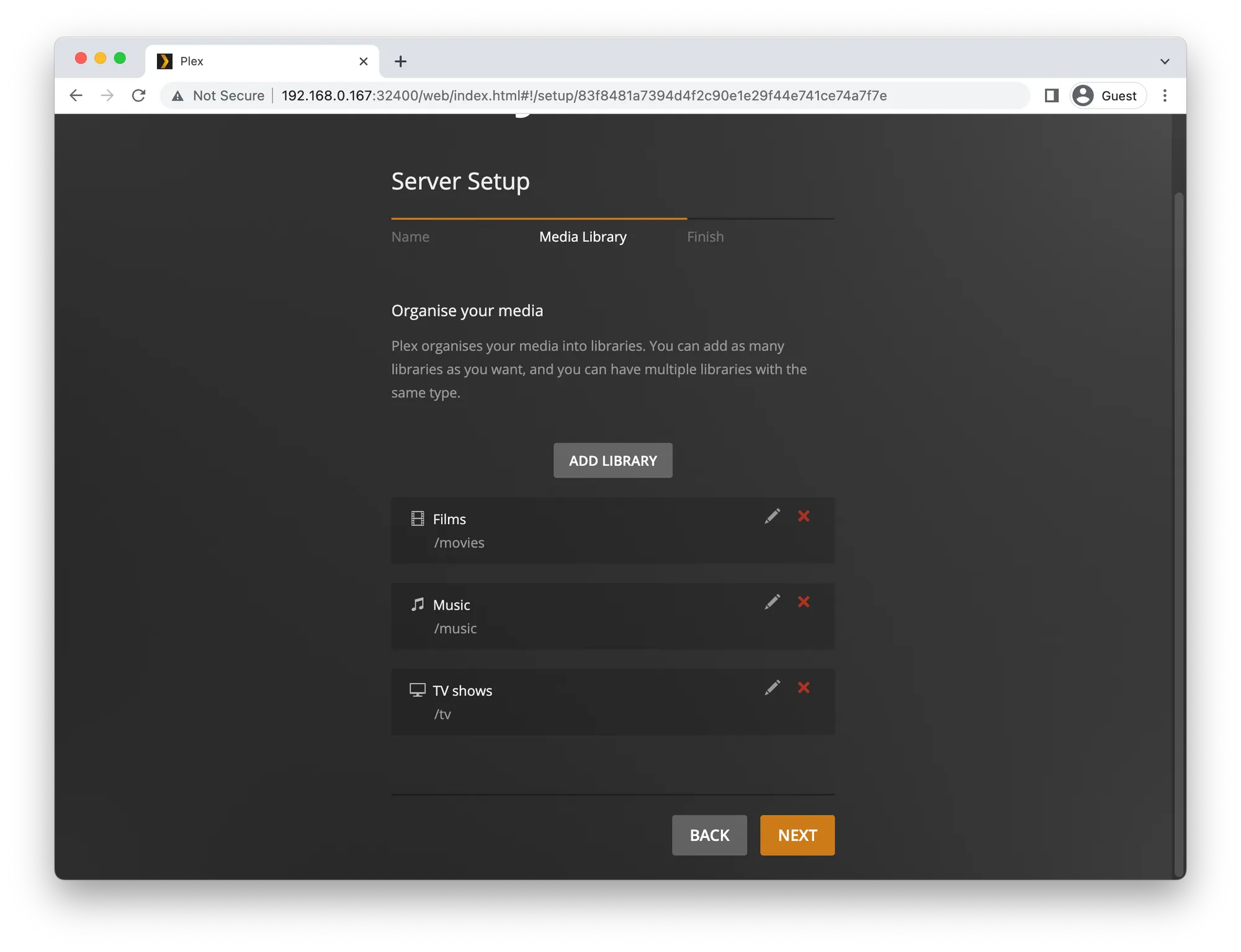
Task: Click the monitor icon beside TV shows
Action: 418,690
